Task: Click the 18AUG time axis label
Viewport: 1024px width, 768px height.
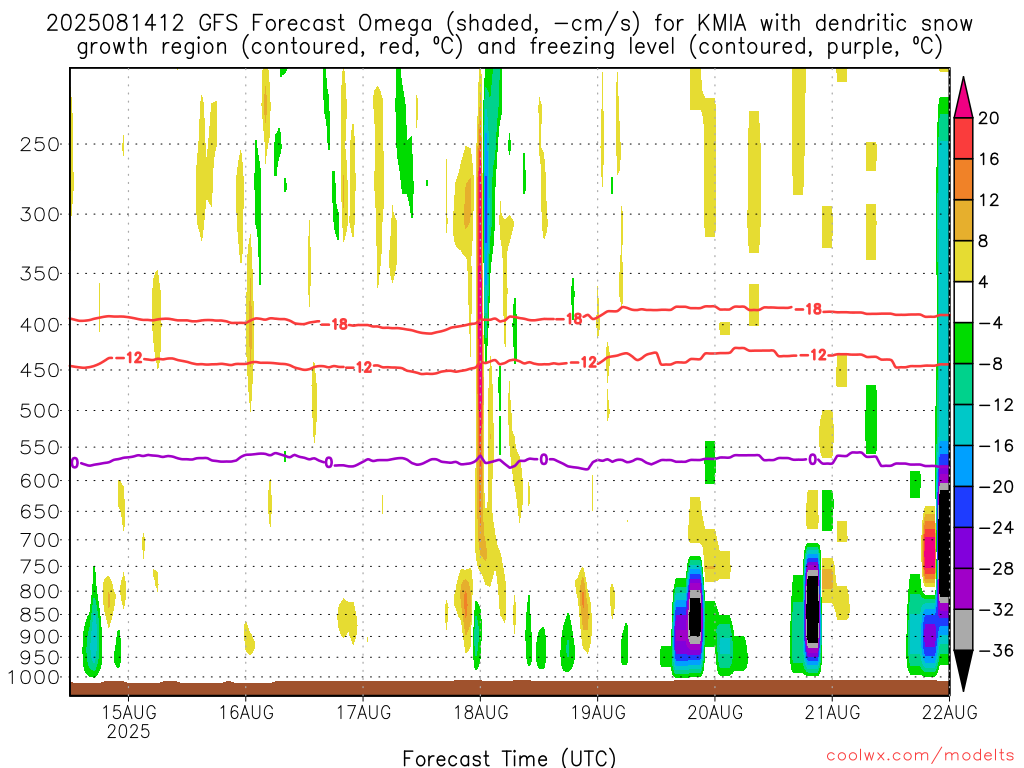Action: click(x=481, y=712)
